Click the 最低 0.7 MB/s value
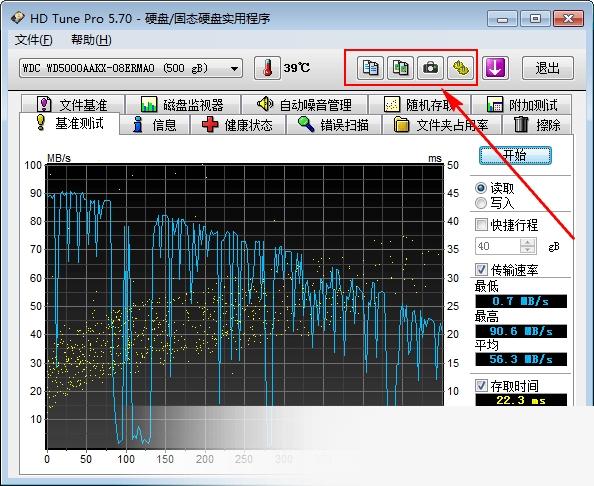The width and height of the screenshot is (594, 486). point(521,301)
